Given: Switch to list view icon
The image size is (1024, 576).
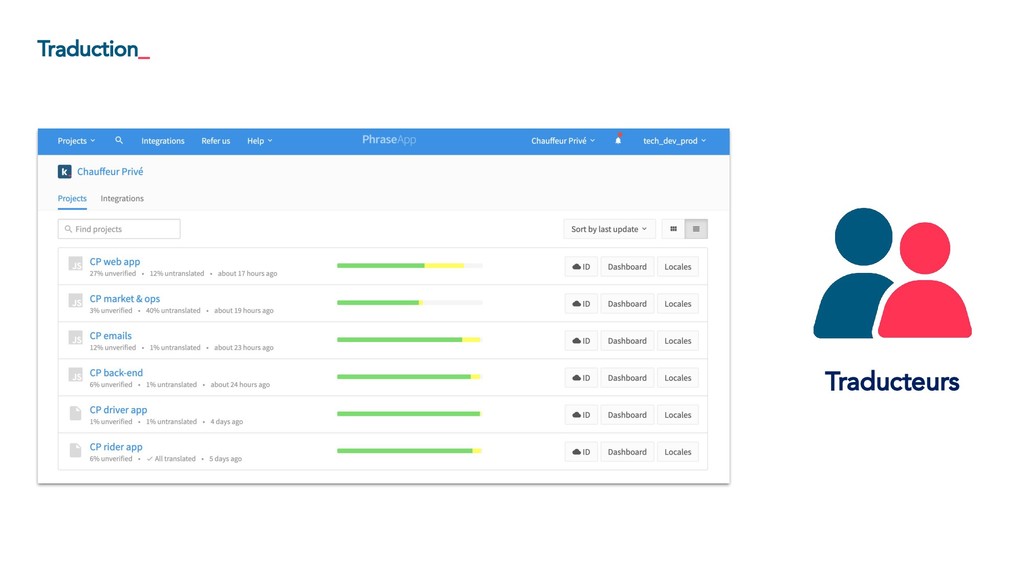Looking at the screenshot, I should [696, 229].
